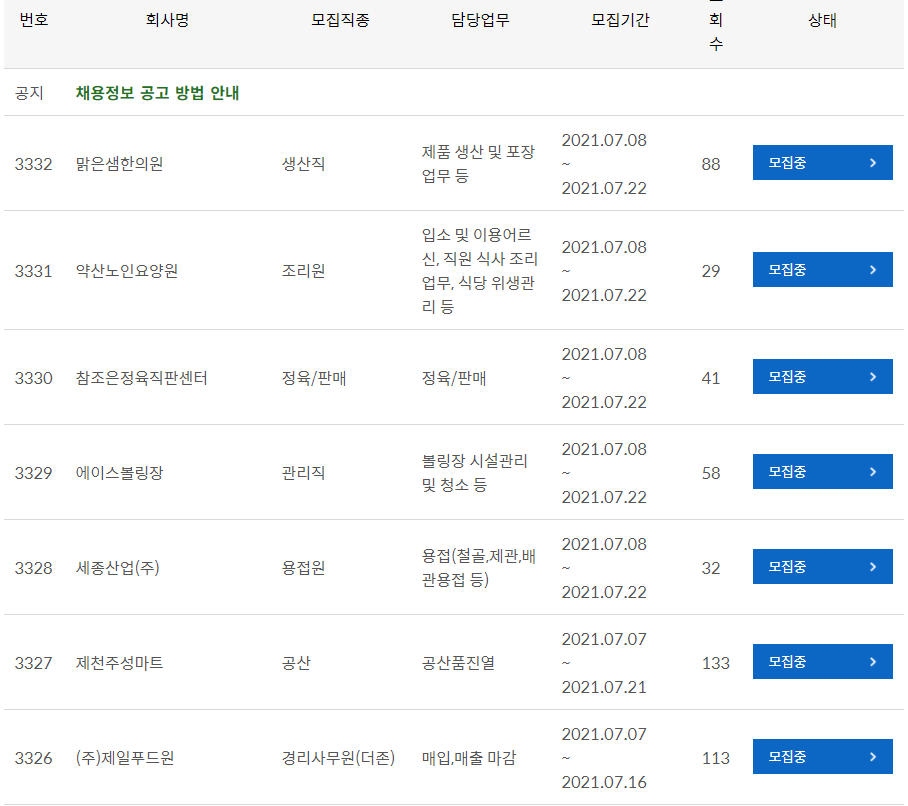This screenshot has height=806, width=908.
Task: Click the 번호 column header
Action: [x=32, y=21]
